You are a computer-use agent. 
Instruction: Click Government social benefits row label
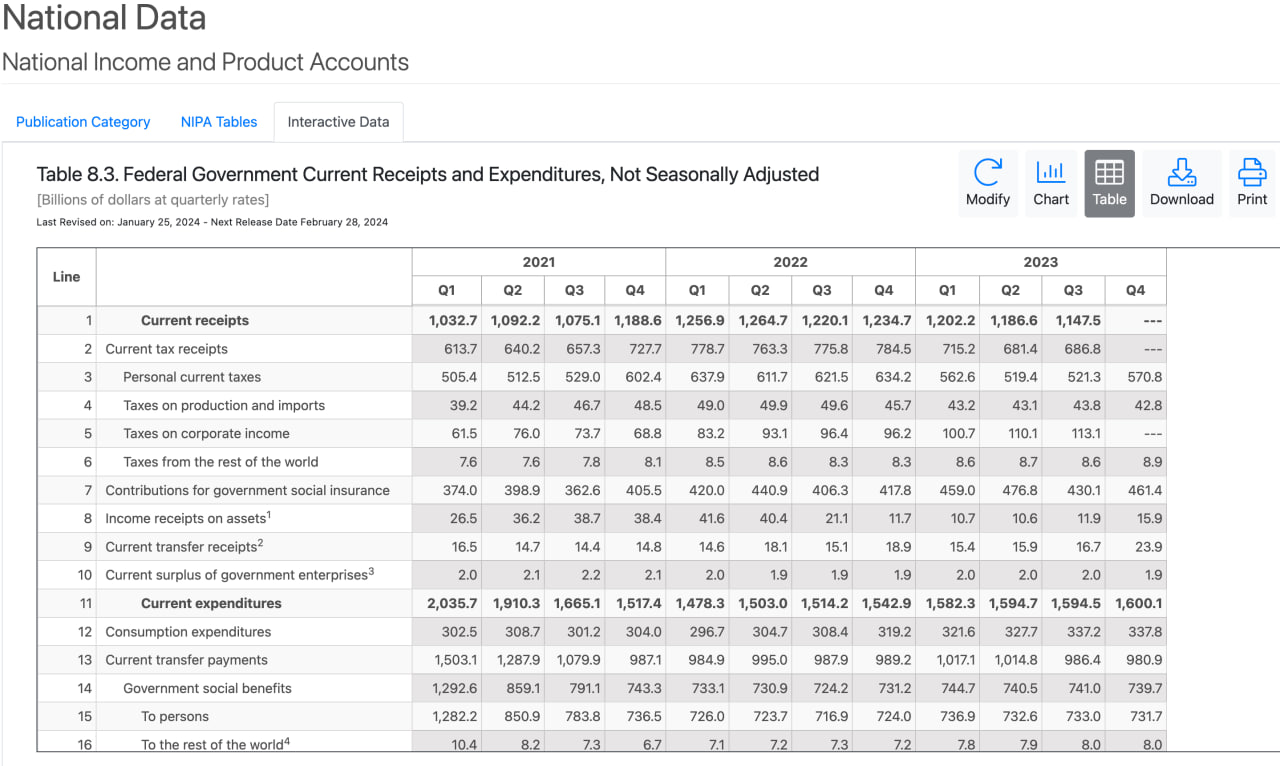coord(208,688)
